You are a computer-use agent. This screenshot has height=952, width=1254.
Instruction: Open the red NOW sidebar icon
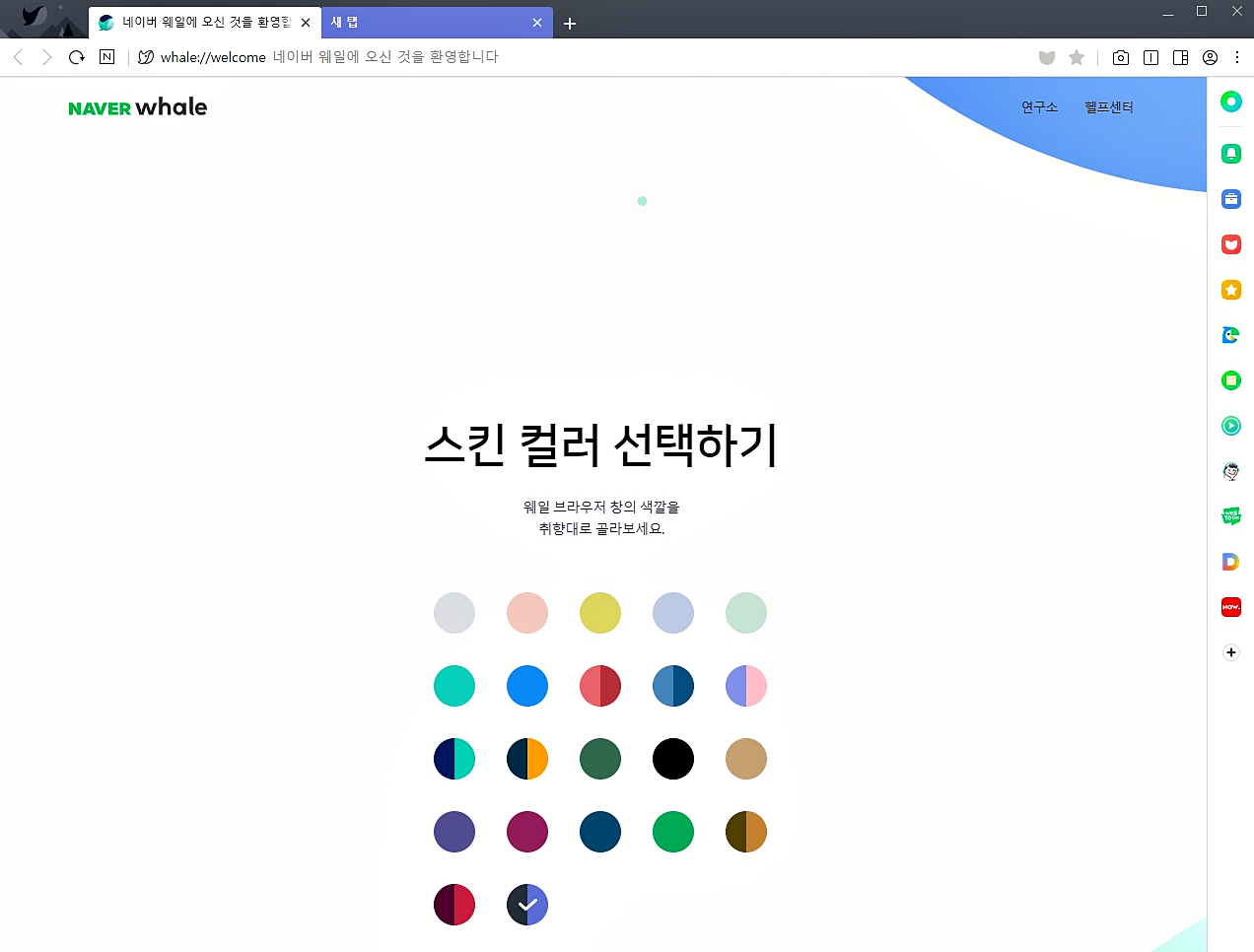click(x=1231, y=607)
